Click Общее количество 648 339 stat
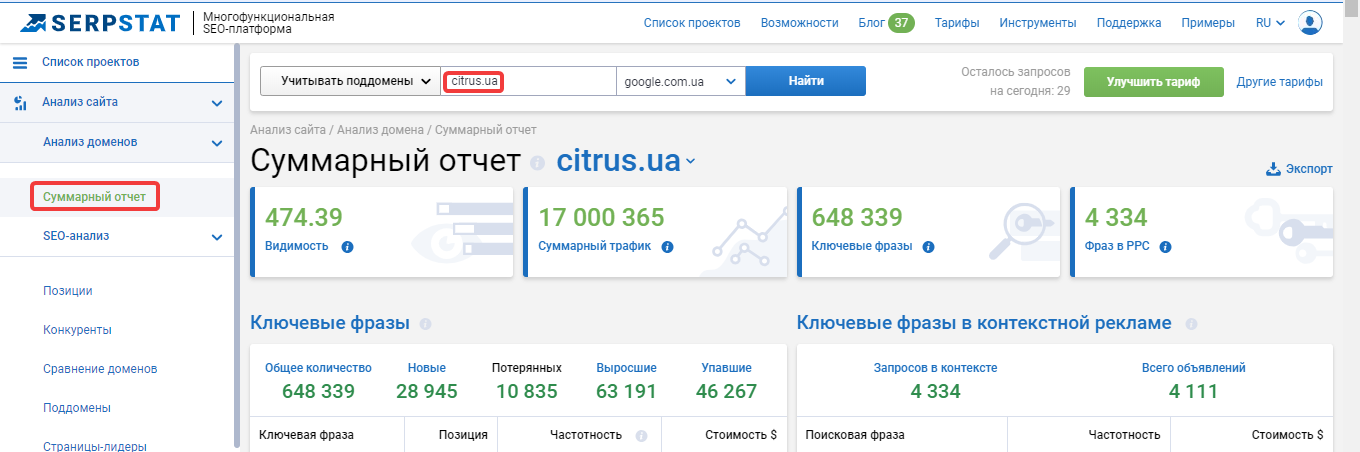The height and width of the screenshot is (452, 1360). [318, 381]
